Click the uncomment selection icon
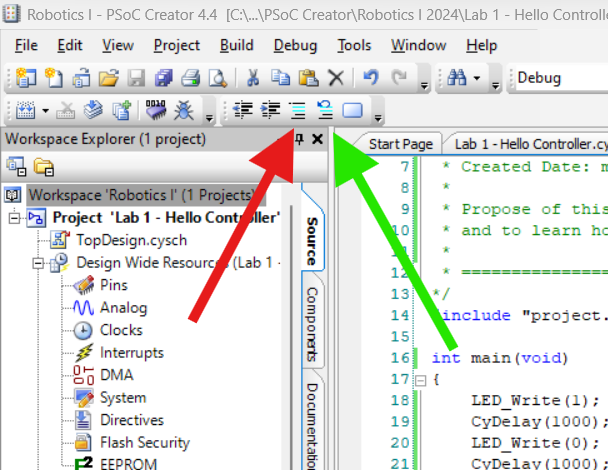This screenshot has height=470, width=608. (x=325, y=110)
